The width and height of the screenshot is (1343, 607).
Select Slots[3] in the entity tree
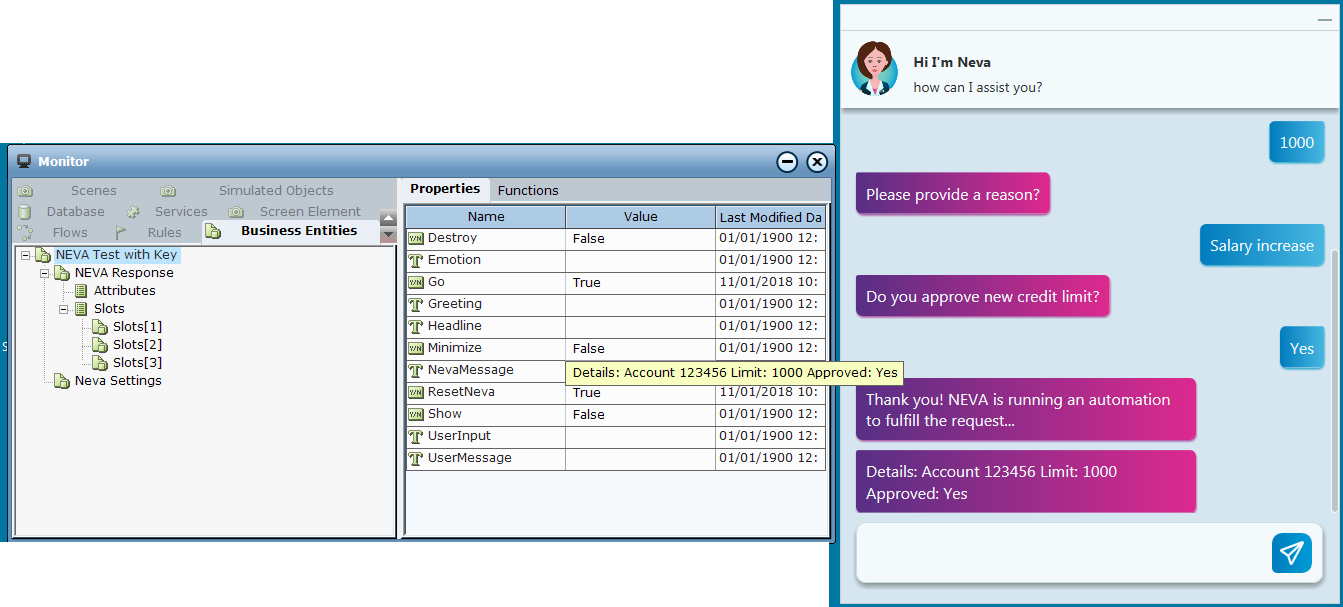tap(137, 363)
